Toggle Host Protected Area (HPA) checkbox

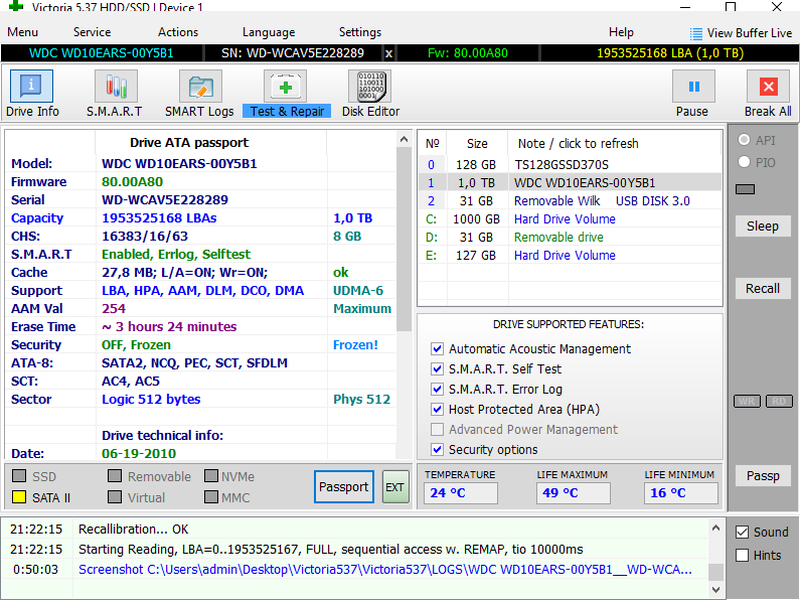point(437,409)
